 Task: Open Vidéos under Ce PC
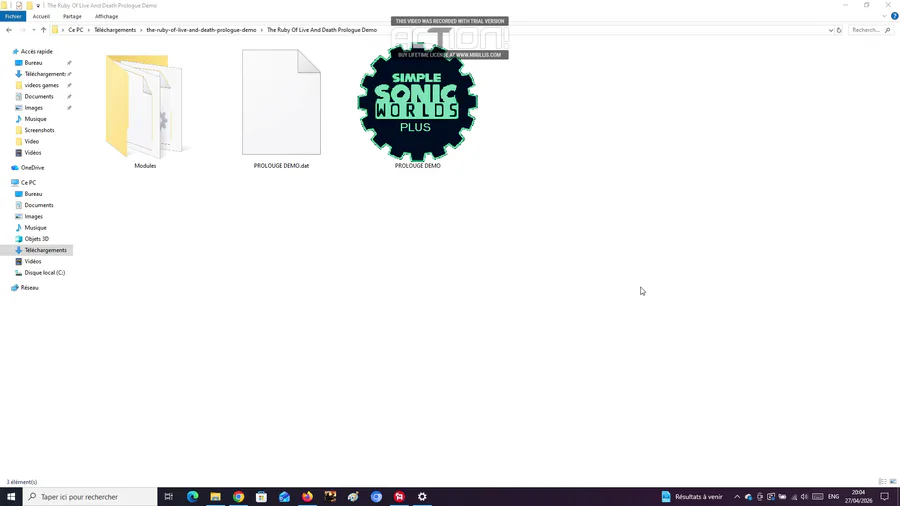tap(33, 261)
